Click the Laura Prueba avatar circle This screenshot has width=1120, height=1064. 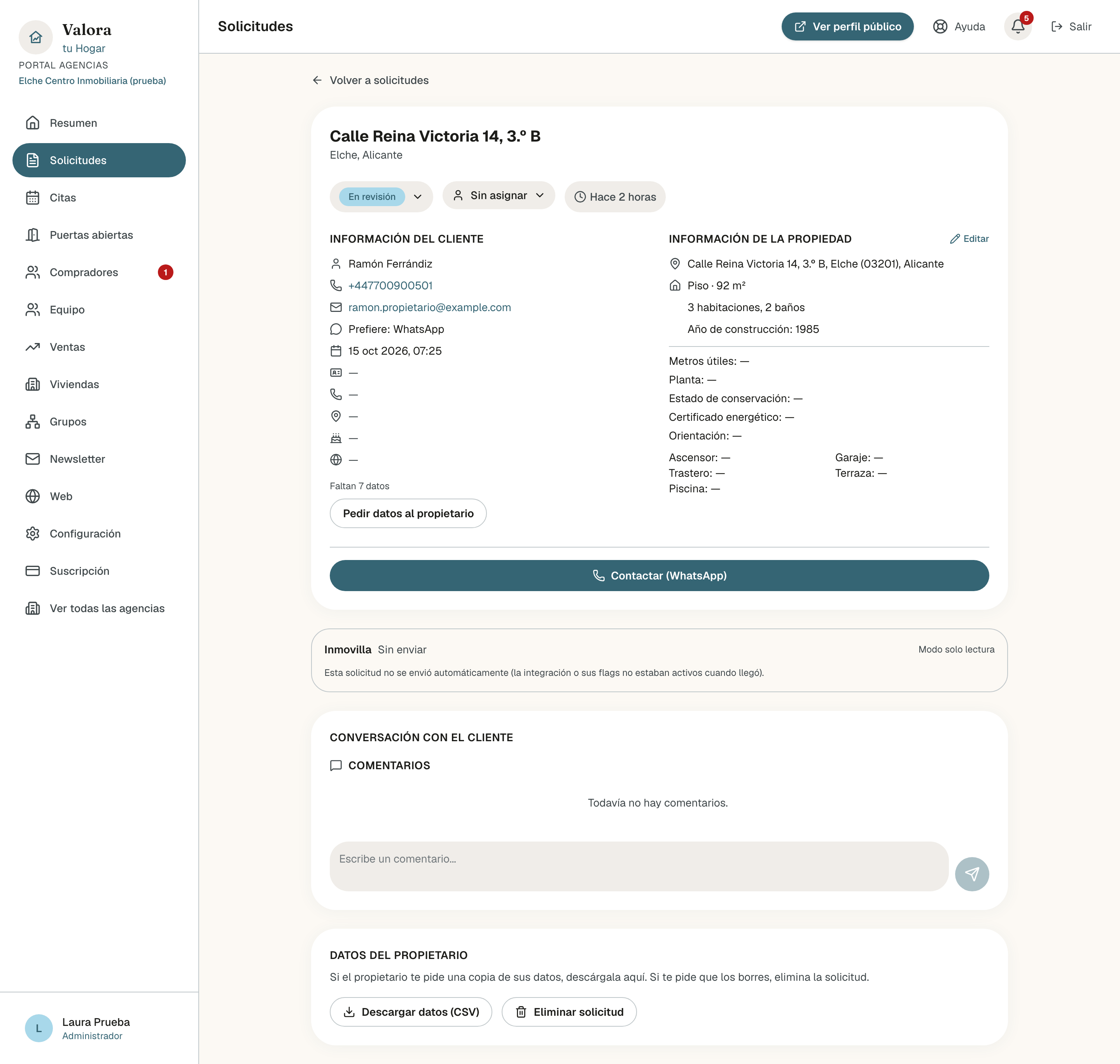click(38, 1028)
